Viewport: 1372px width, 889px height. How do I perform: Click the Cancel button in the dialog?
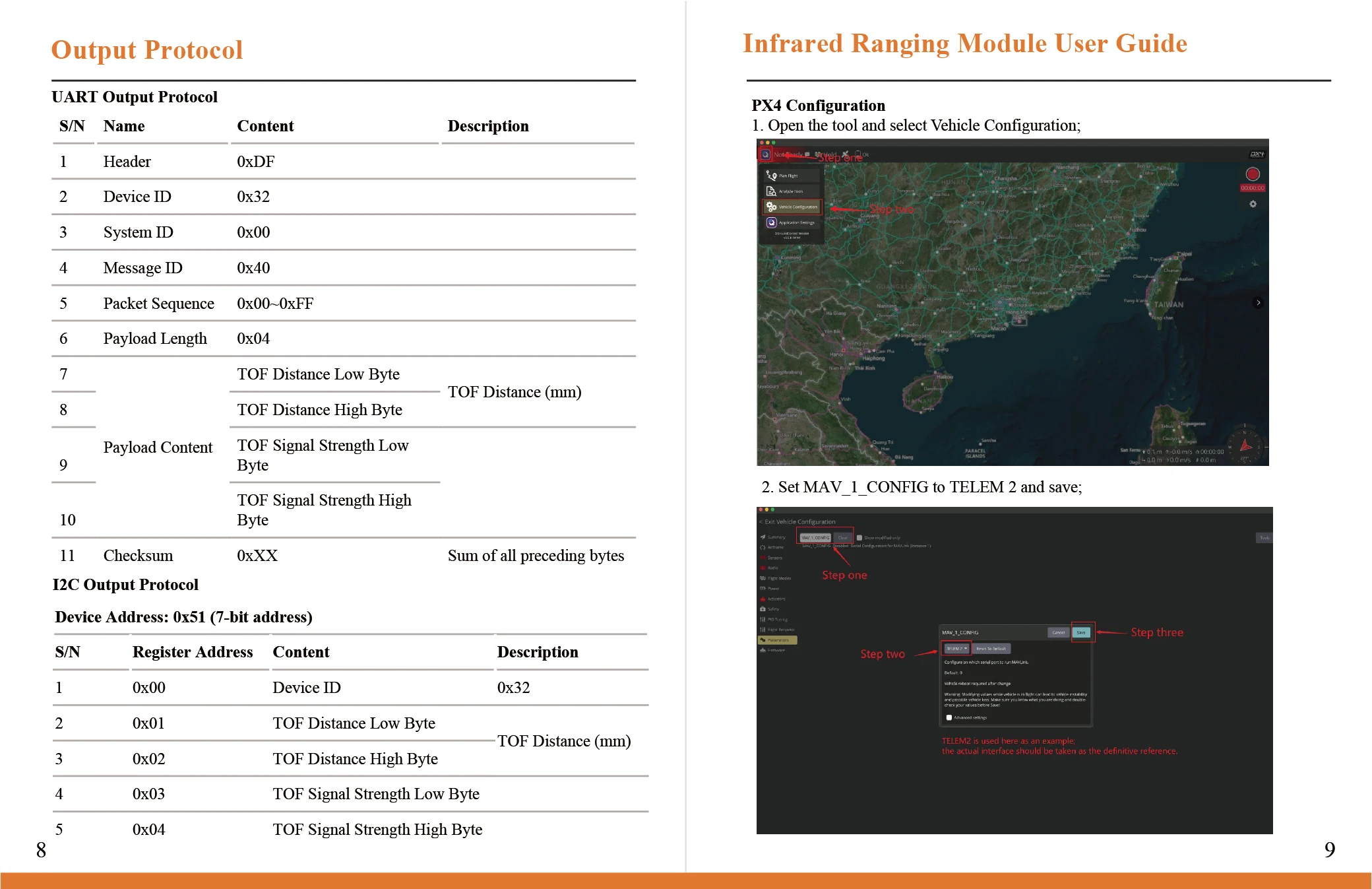point(1058,632)
